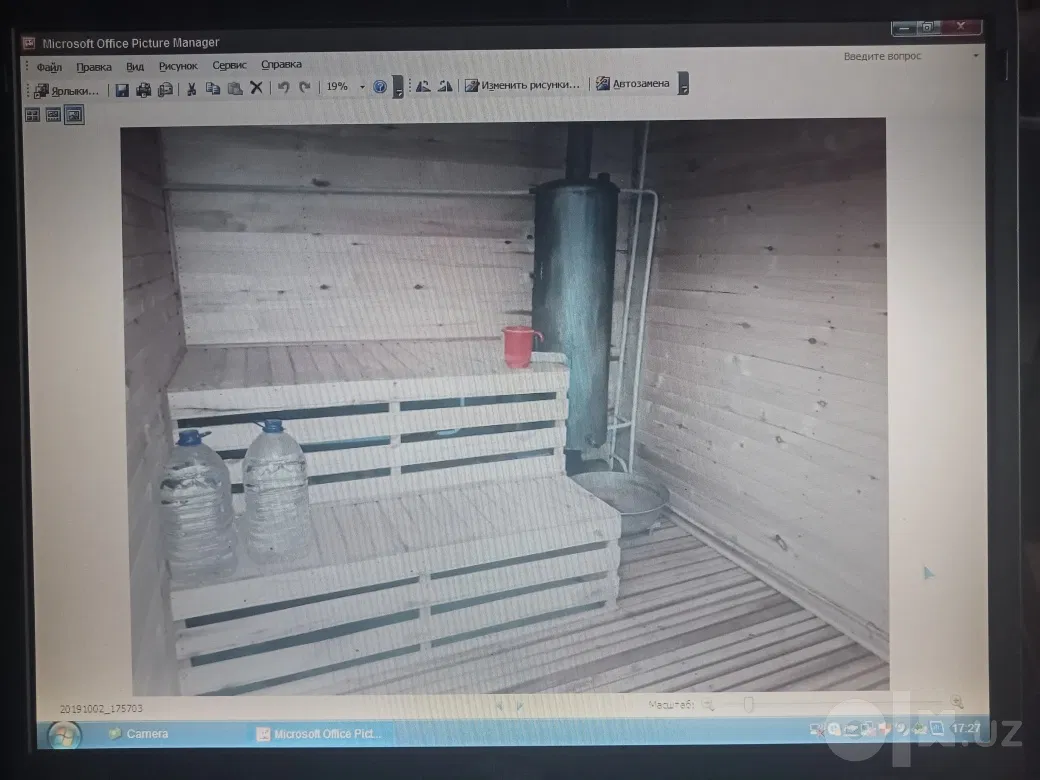Click the Автозамена button
This screenshot has width=1040, height=780.
[633, 84]
